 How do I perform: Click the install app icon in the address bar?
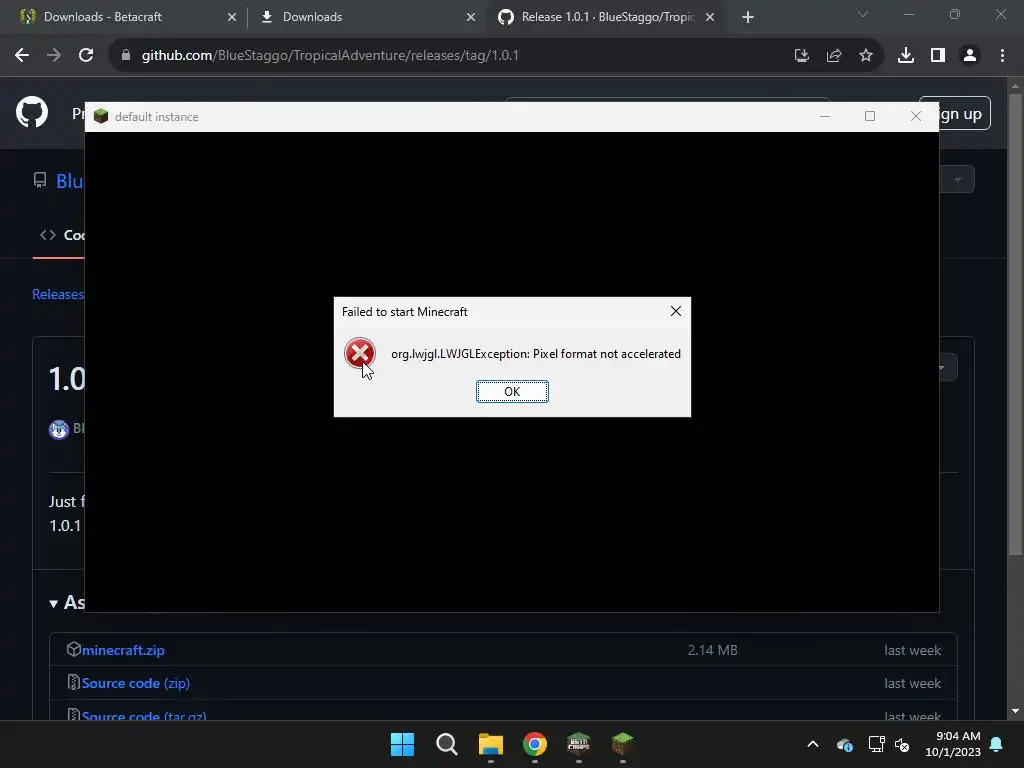pyautogui.click(x=801, y=56)
